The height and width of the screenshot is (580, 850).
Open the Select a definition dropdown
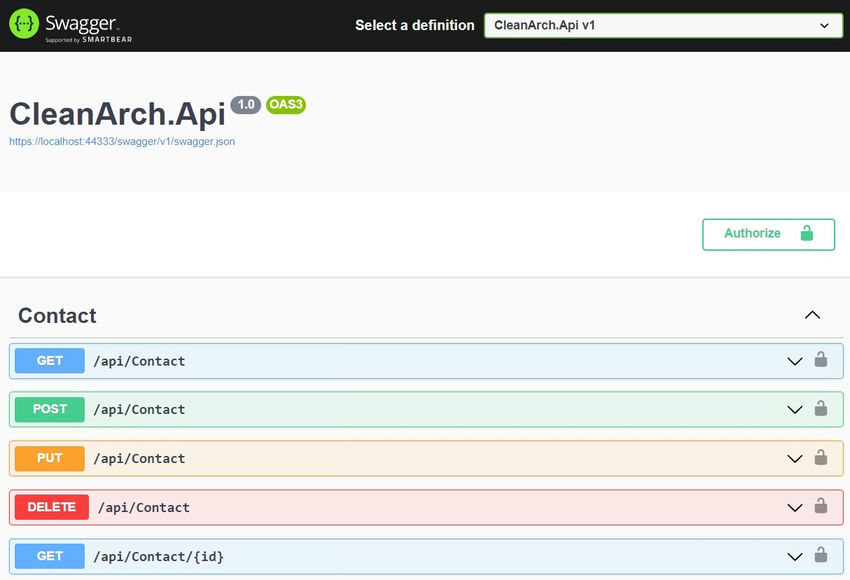tap(665, 25)
